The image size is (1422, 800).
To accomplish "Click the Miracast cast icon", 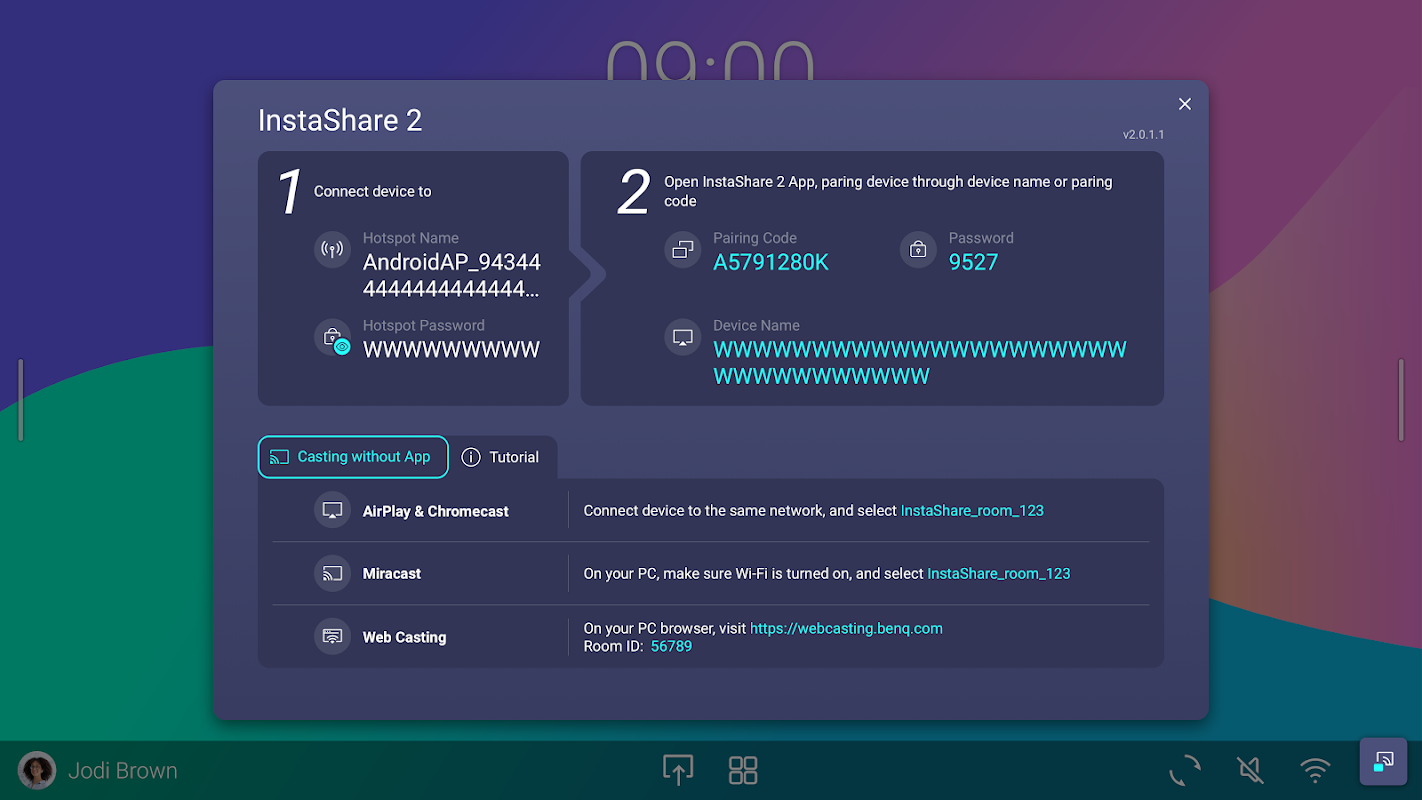I will [x=332, y=573].
